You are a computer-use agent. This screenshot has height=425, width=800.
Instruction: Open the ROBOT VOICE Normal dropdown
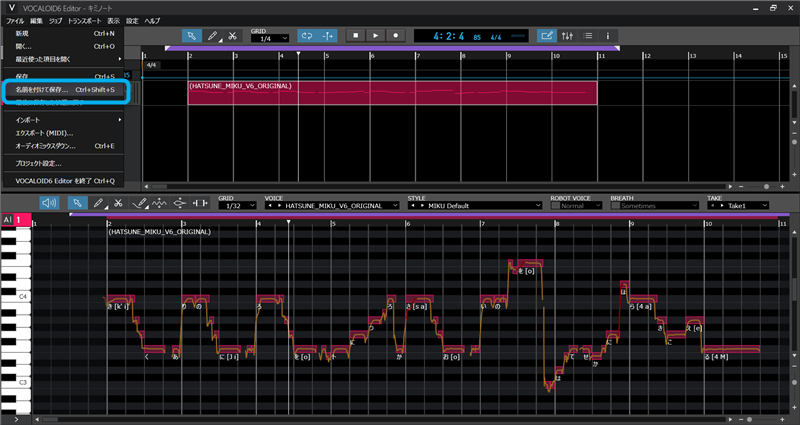pos(581,206)
